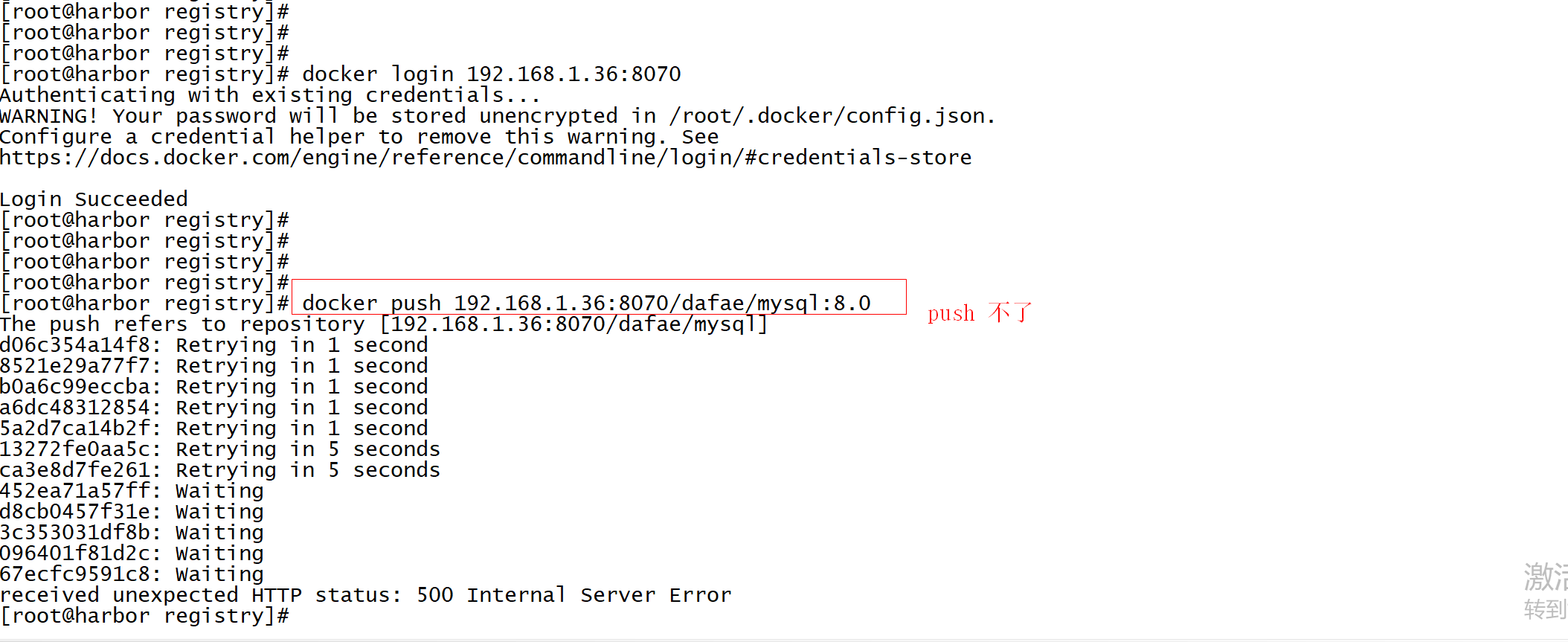Click the red "push 不了" annotation

pyautogui.click(x=979, y=313)
